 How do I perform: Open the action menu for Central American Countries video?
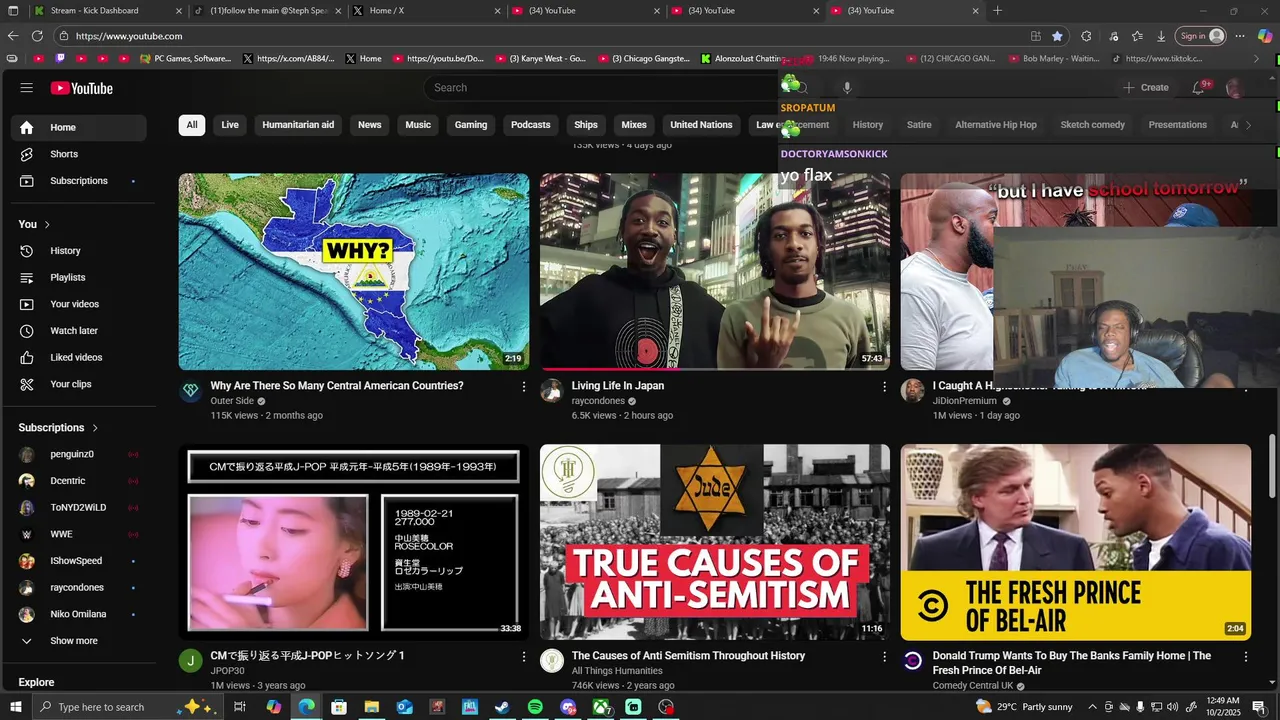(x=523, y=386)
